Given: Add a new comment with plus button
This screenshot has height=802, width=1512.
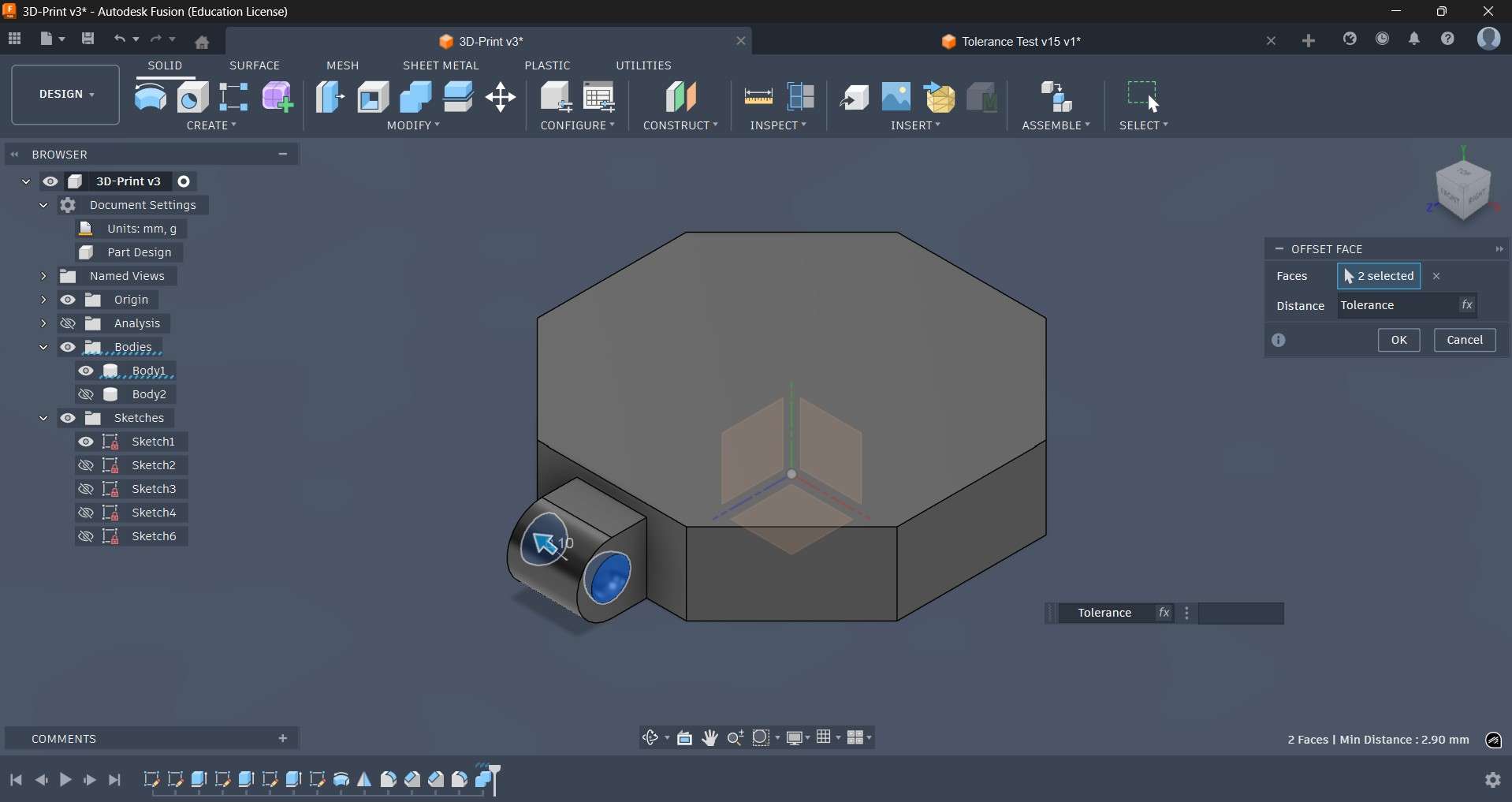Looking at the screenshot, I should 284,739.
